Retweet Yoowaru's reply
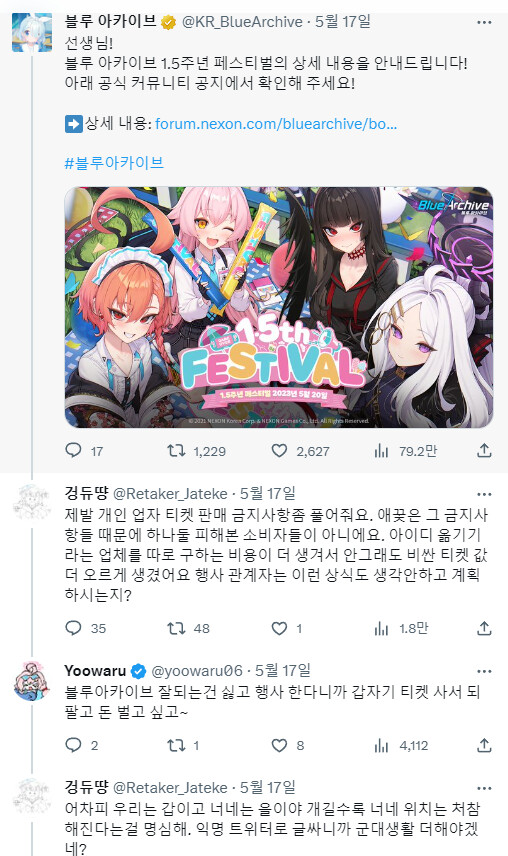Screen dimensions: 508x856 183,745
